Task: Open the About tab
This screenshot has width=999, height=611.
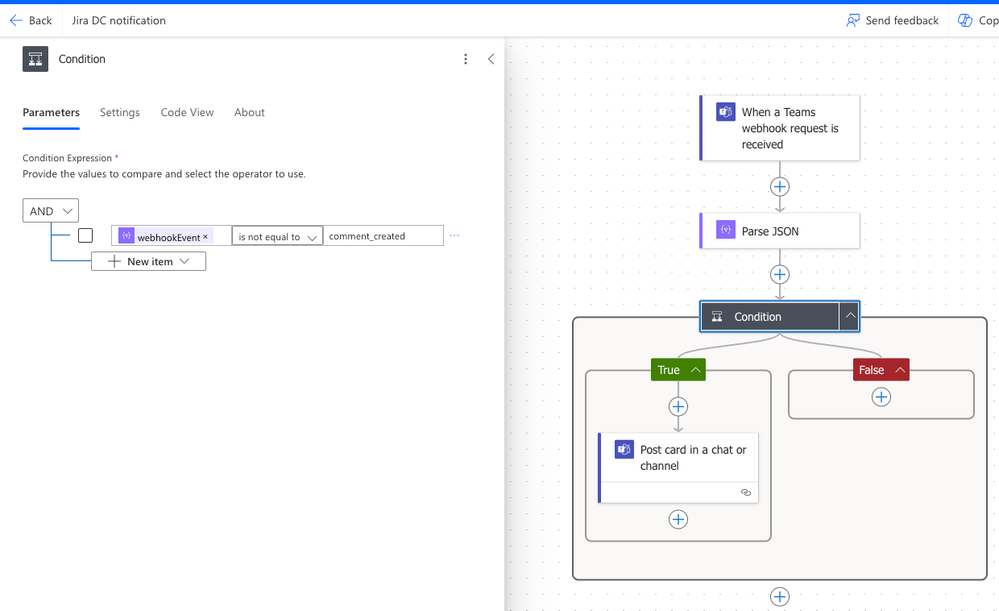Action: 249,112
